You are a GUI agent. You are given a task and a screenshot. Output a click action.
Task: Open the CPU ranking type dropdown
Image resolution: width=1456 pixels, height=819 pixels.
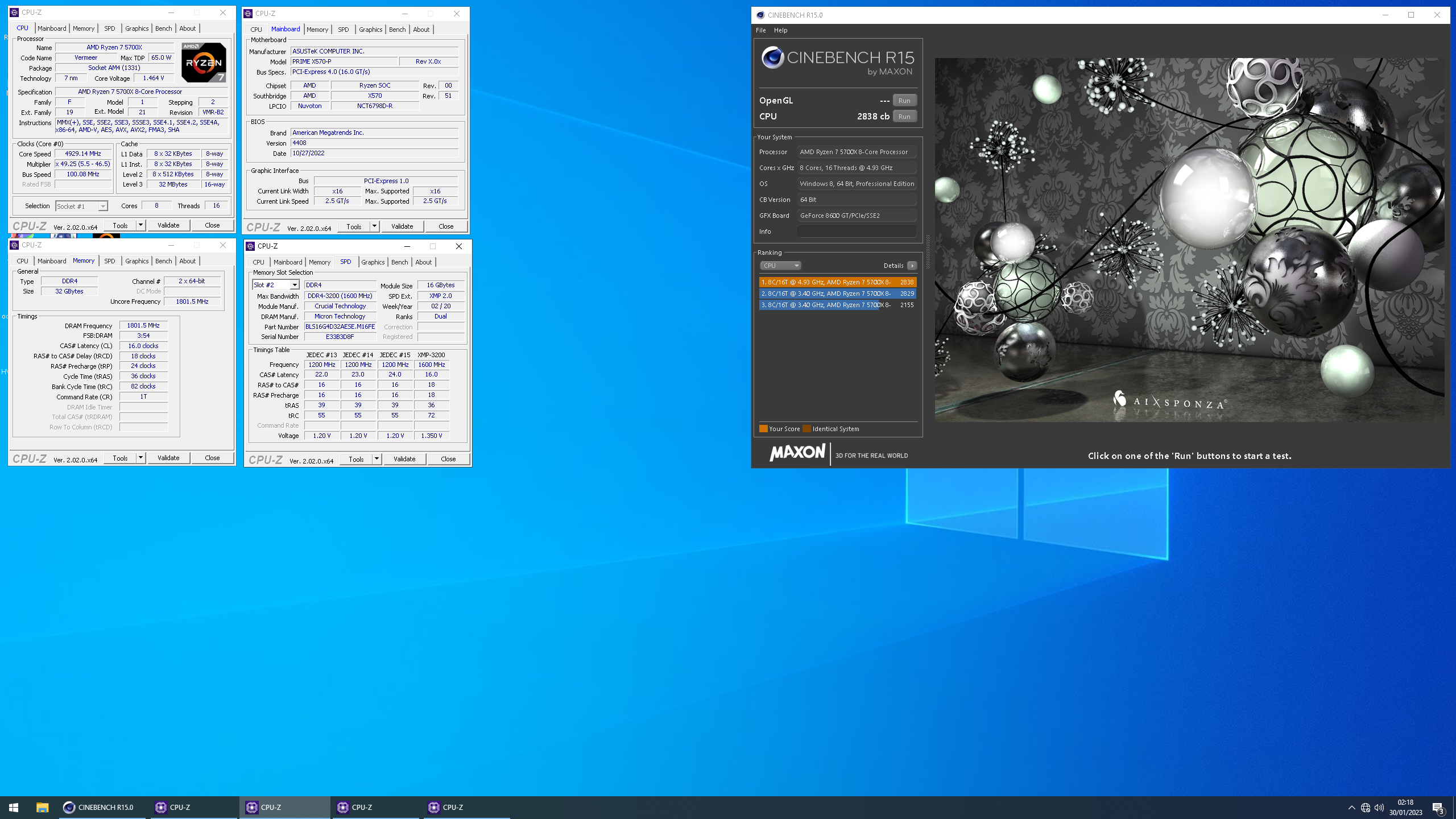click(780, 266)
